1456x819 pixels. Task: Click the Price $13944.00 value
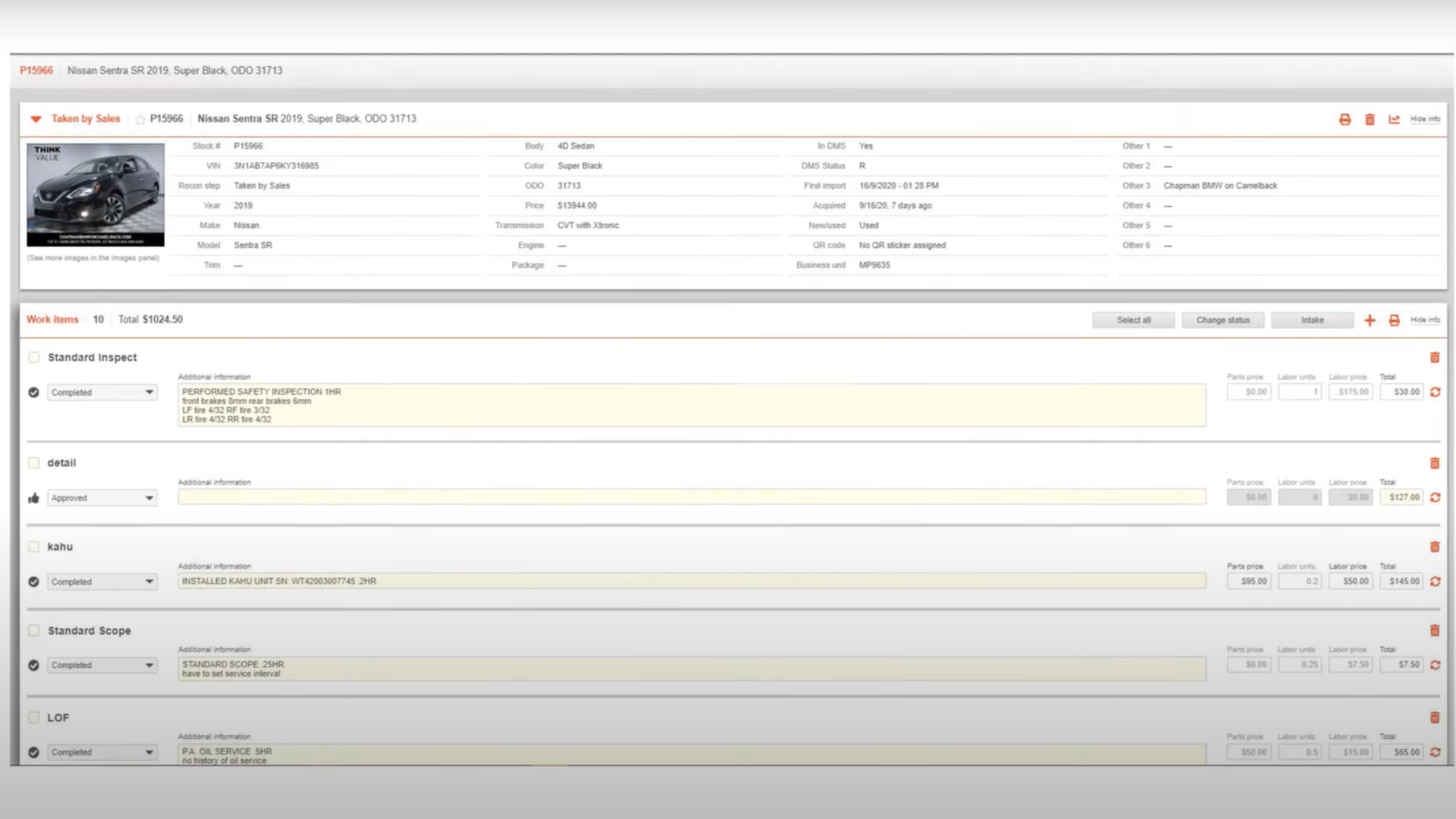pyautogui.click(x=577, y=206)
